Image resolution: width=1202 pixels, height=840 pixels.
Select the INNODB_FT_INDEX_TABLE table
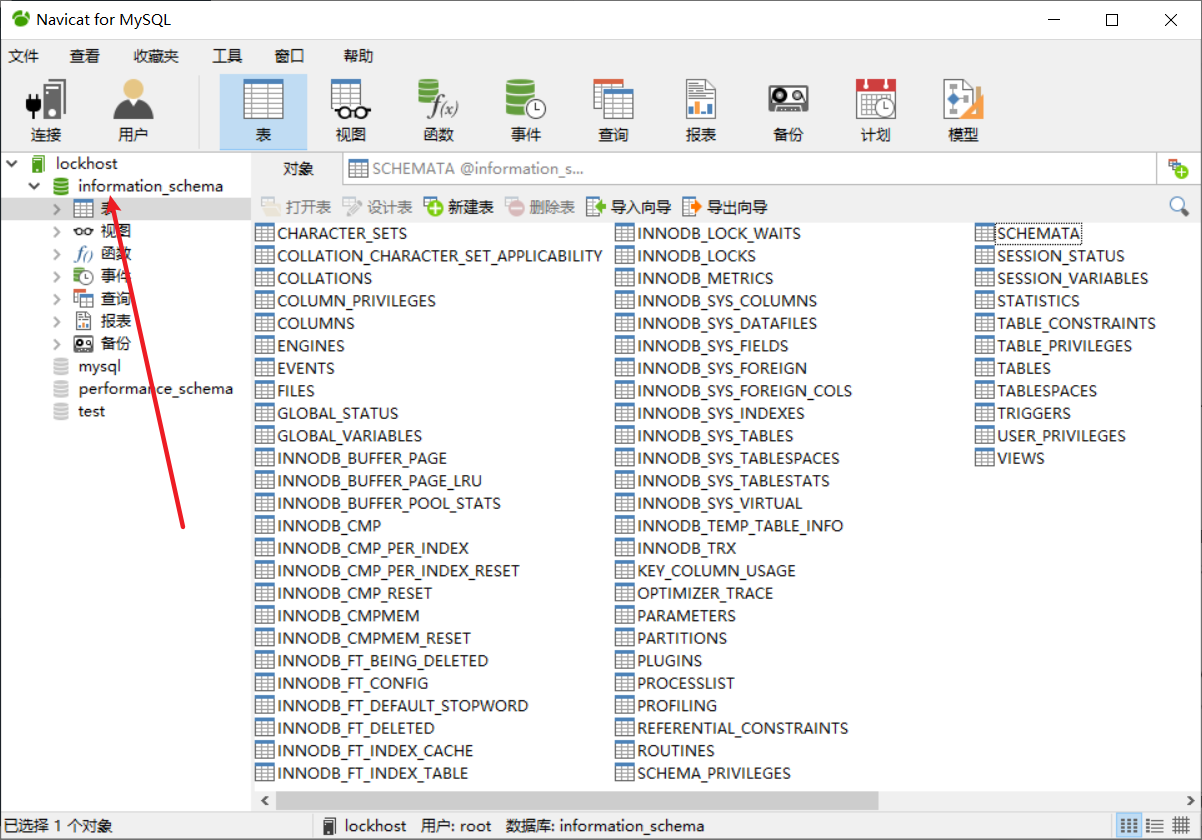coord(373,773)
